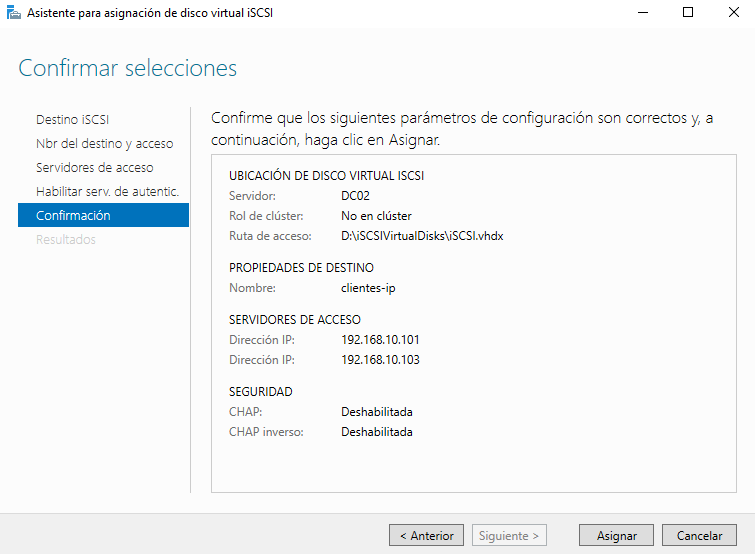Close the wizard with the X button
755x554 pixels.
733,13
